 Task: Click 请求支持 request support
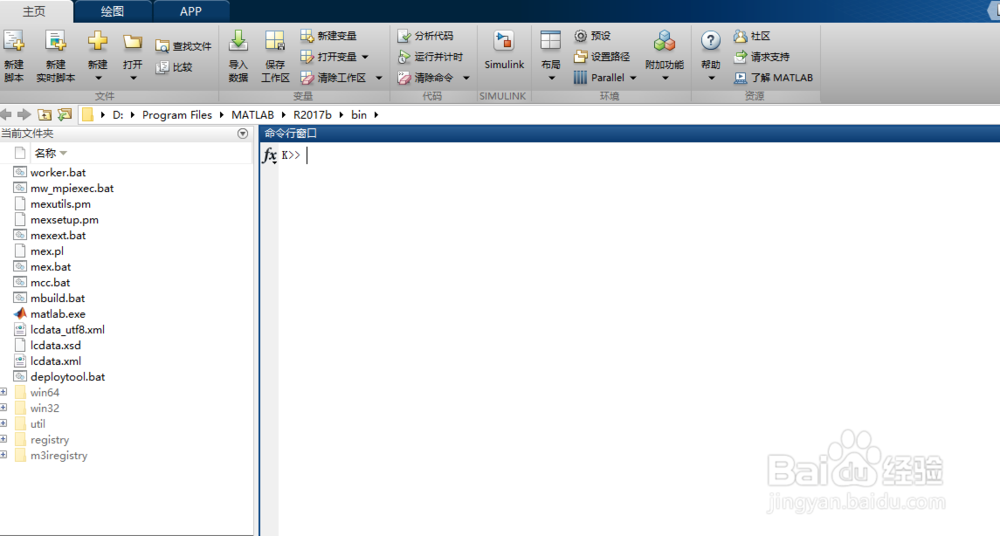(761, 57)
